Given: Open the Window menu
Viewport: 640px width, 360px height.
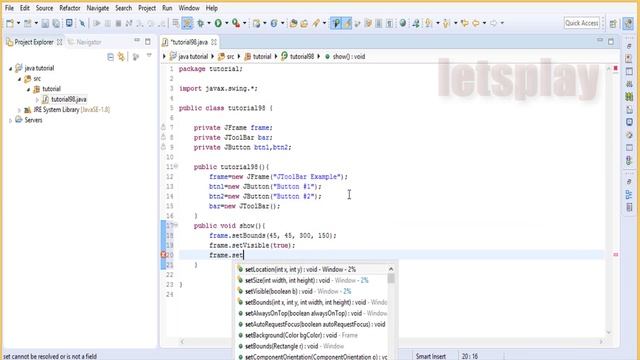Looking at the screenshot, I should (189, 8).
